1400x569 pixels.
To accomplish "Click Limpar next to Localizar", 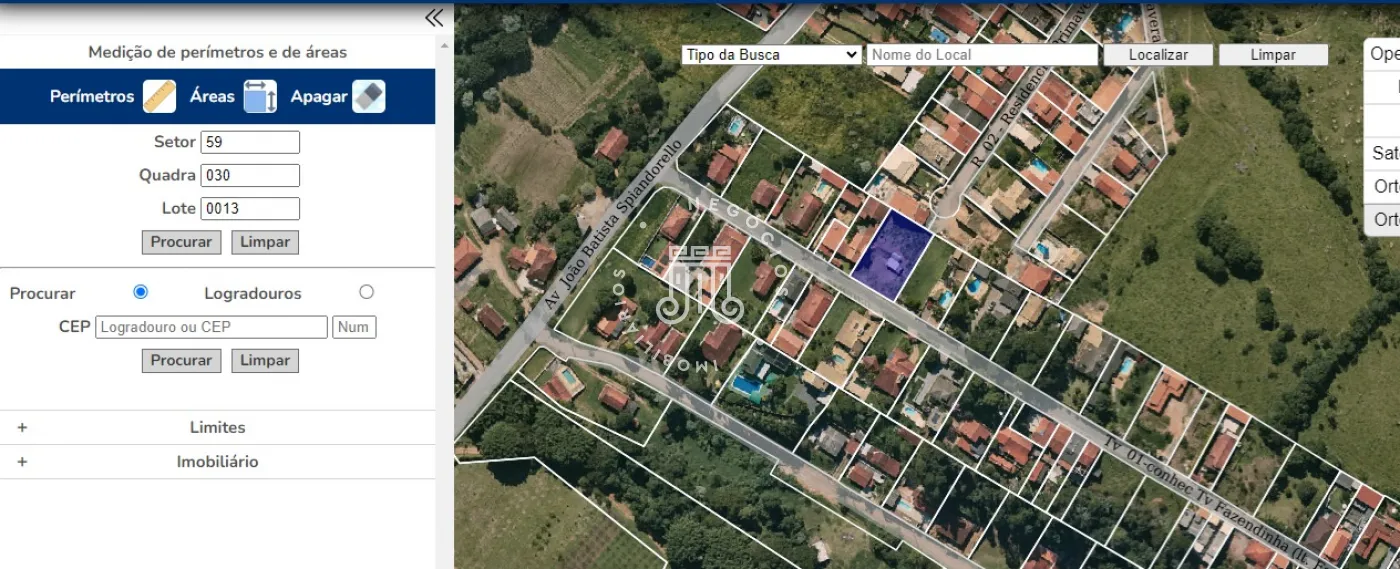I will point(1272,55).
